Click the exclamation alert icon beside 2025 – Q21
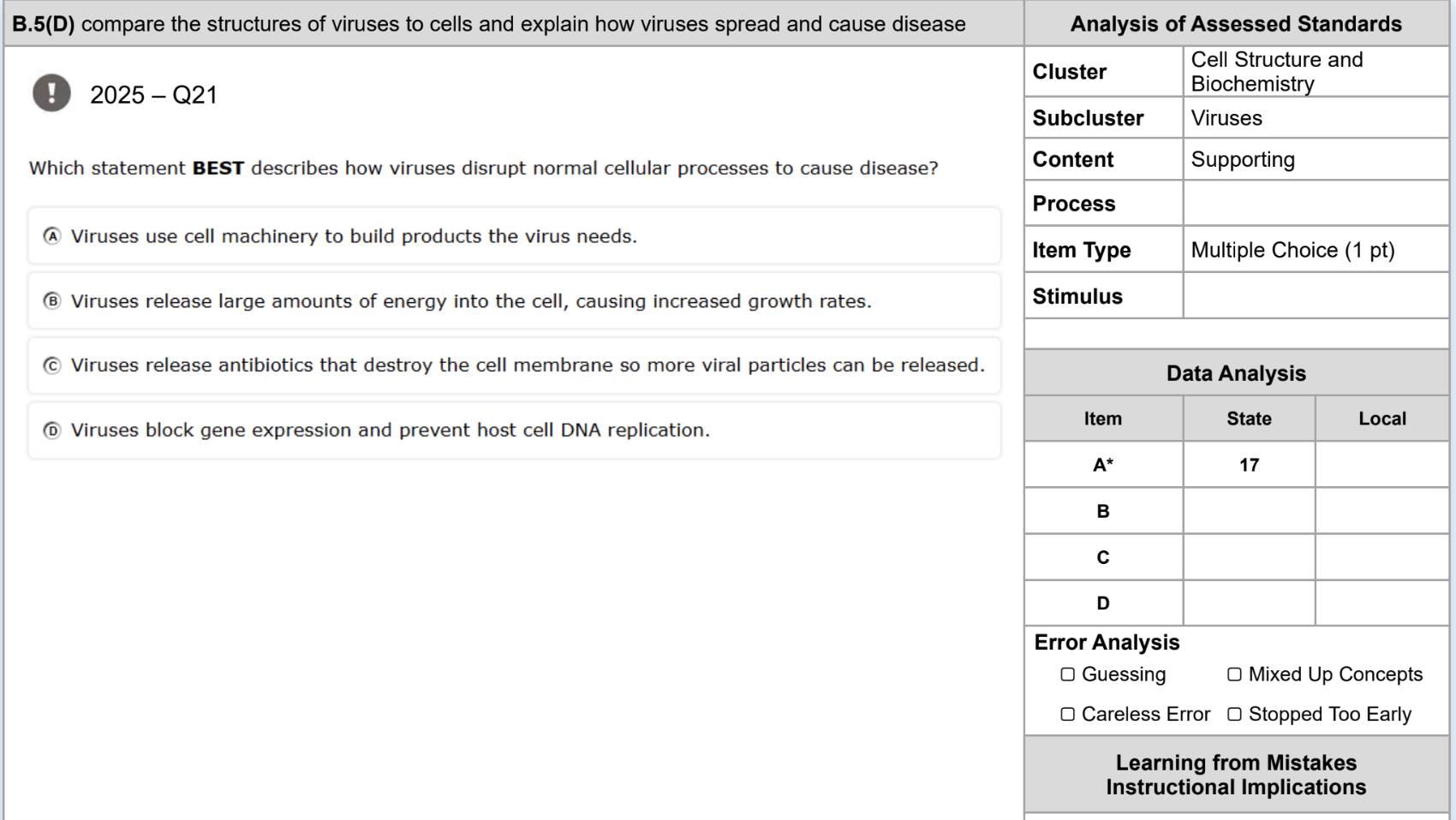This screenshot has height=820, width=1456. pyautogui.click(x=51, y=92)
